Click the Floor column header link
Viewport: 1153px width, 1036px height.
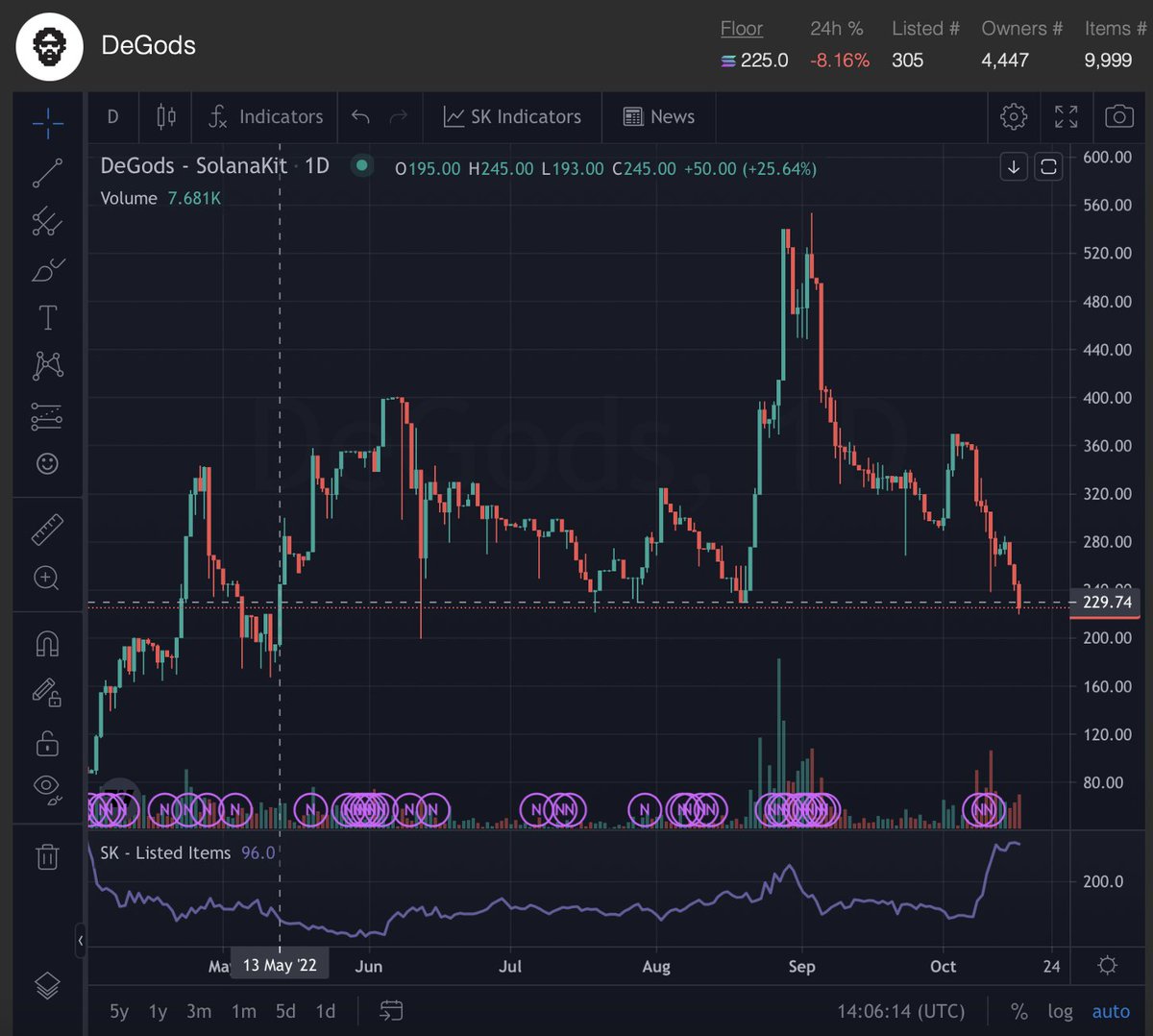[x=742, y=29]
